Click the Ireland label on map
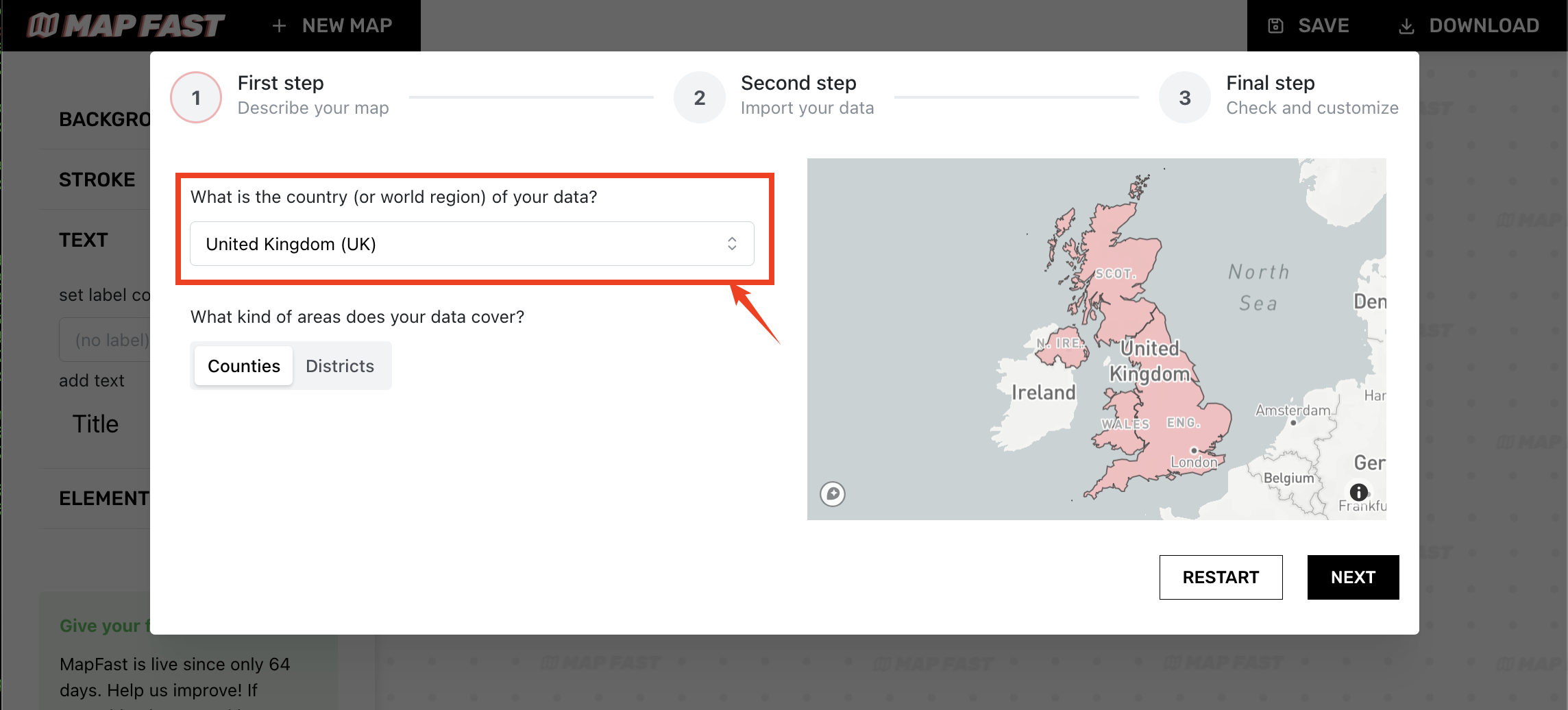 tap(1044, 393)
